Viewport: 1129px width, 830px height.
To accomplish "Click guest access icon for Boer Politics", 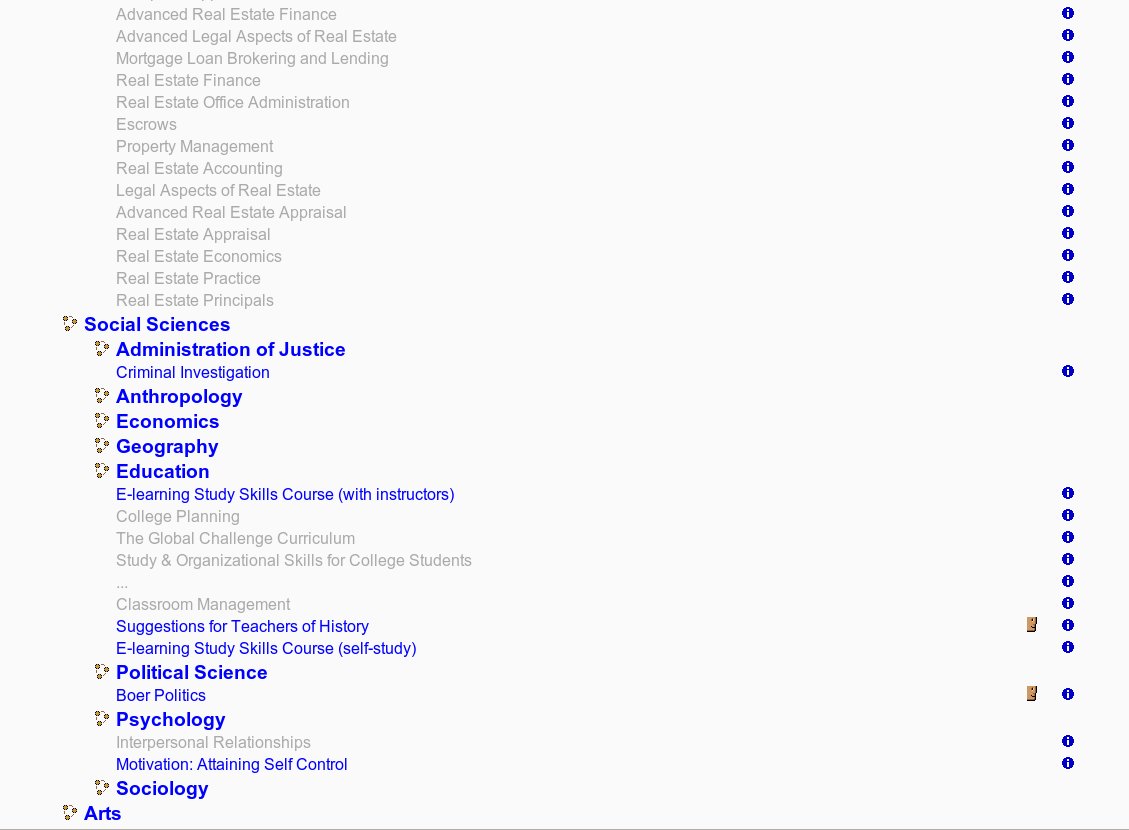I will click(x=1032, y=693).
